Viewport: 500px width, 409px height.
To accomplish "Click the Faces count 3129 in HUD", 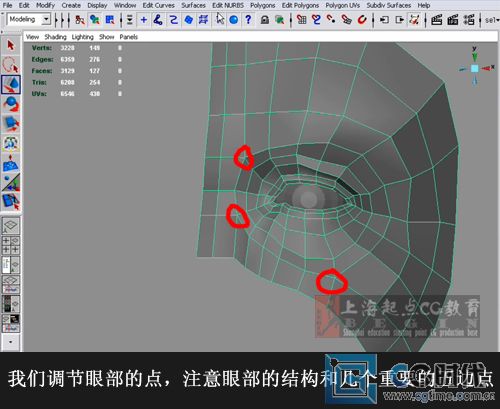I will click(67, 71).
